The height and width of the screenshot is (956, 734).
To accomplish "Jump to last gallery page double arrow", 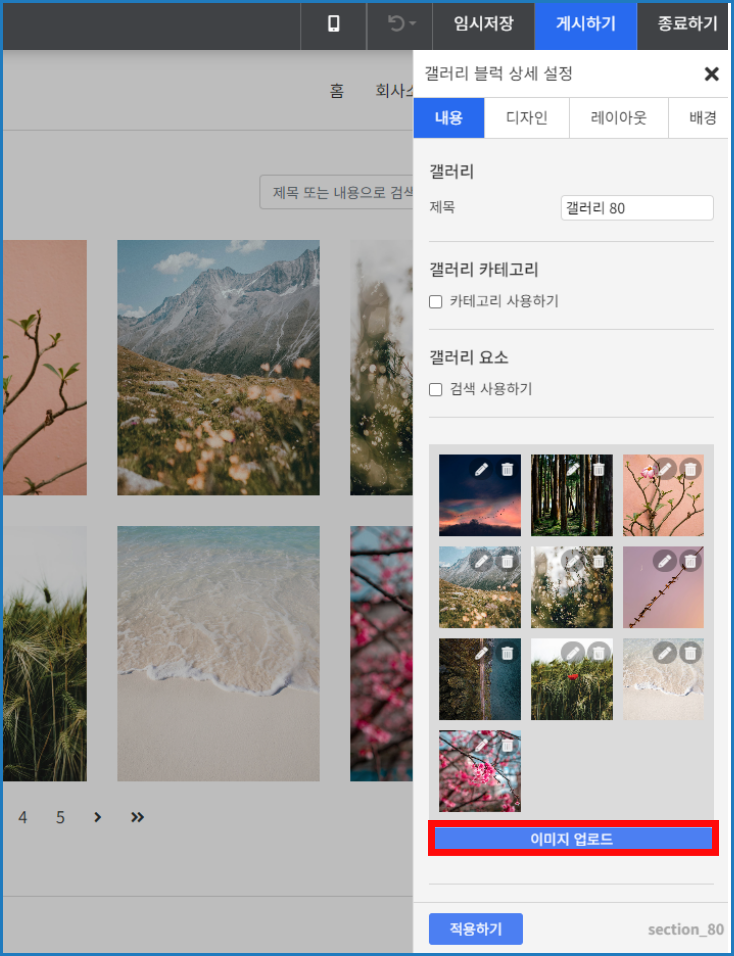I will point(137,817).
